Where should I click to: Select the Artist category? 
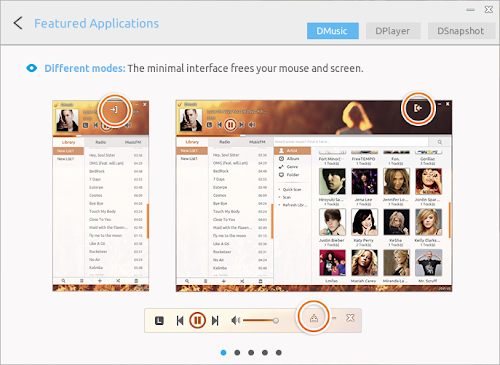point(292,151)
